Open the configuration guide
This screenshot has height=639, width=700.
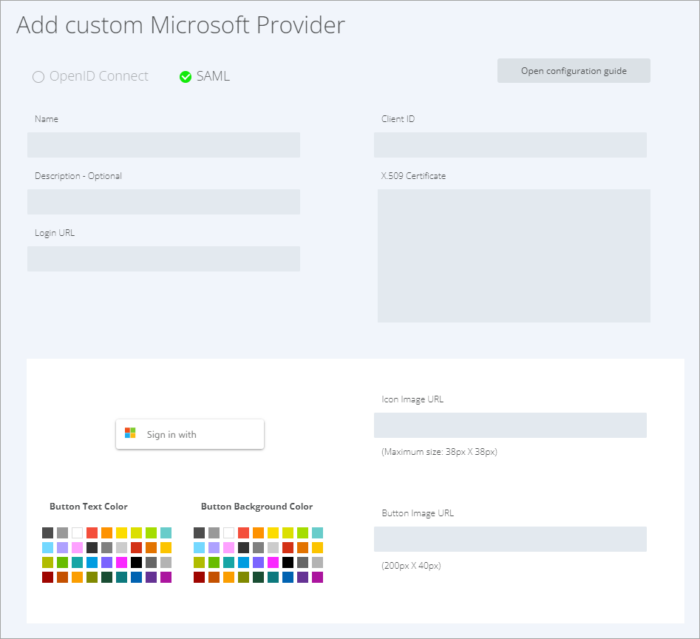coord(574,71)
